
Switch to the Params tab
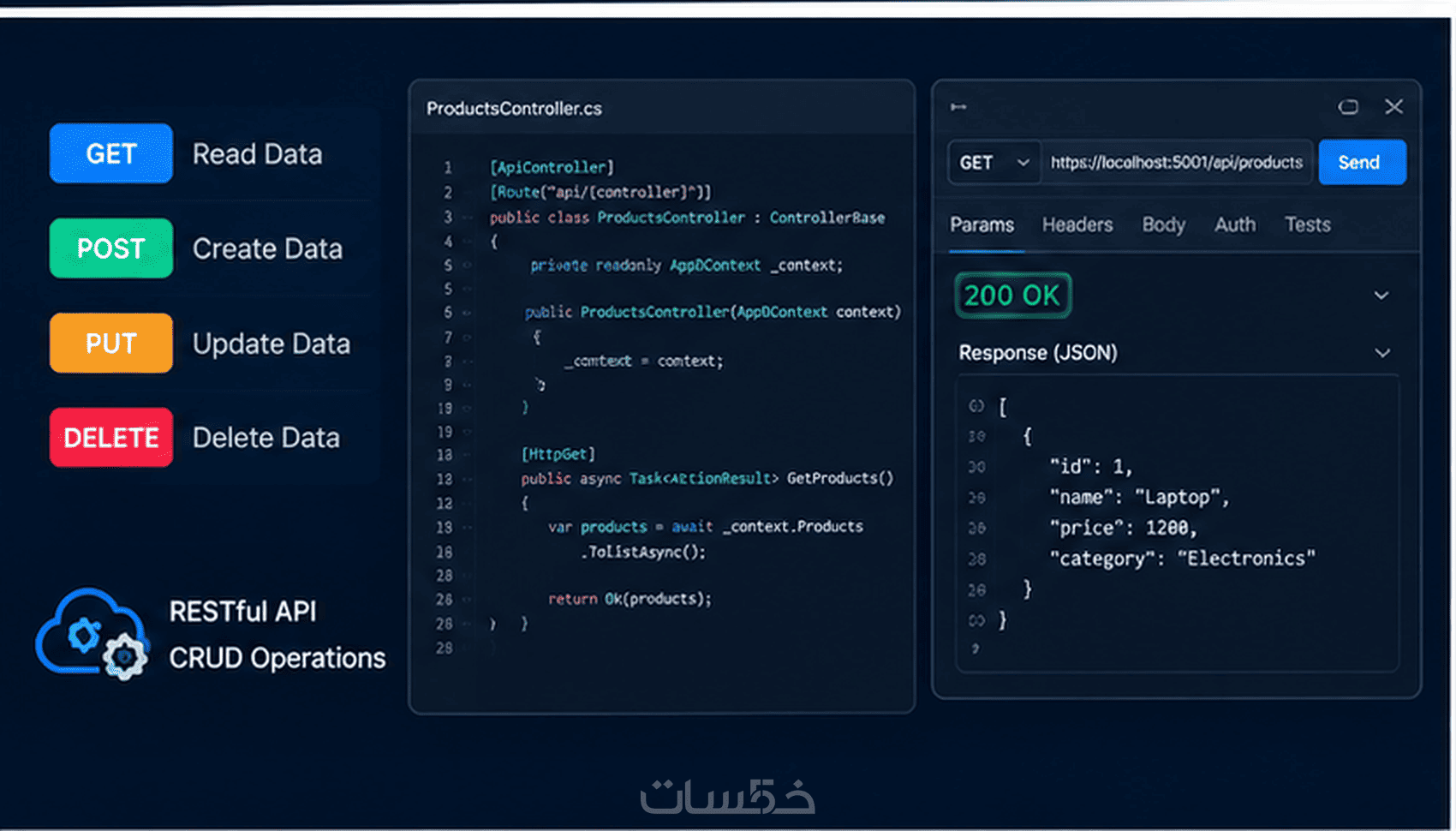[x=982, y=224]
